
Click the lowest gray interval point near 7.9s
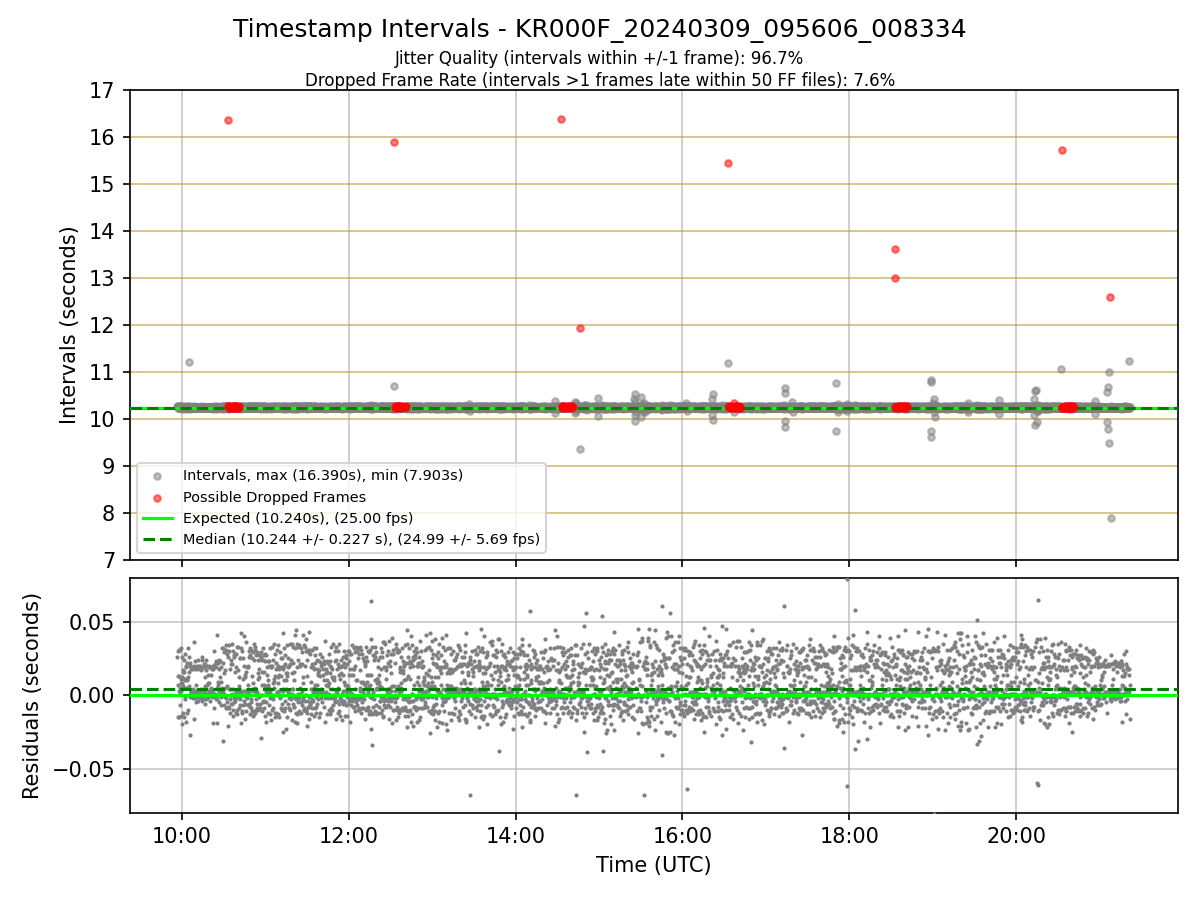click(1111, 518)
